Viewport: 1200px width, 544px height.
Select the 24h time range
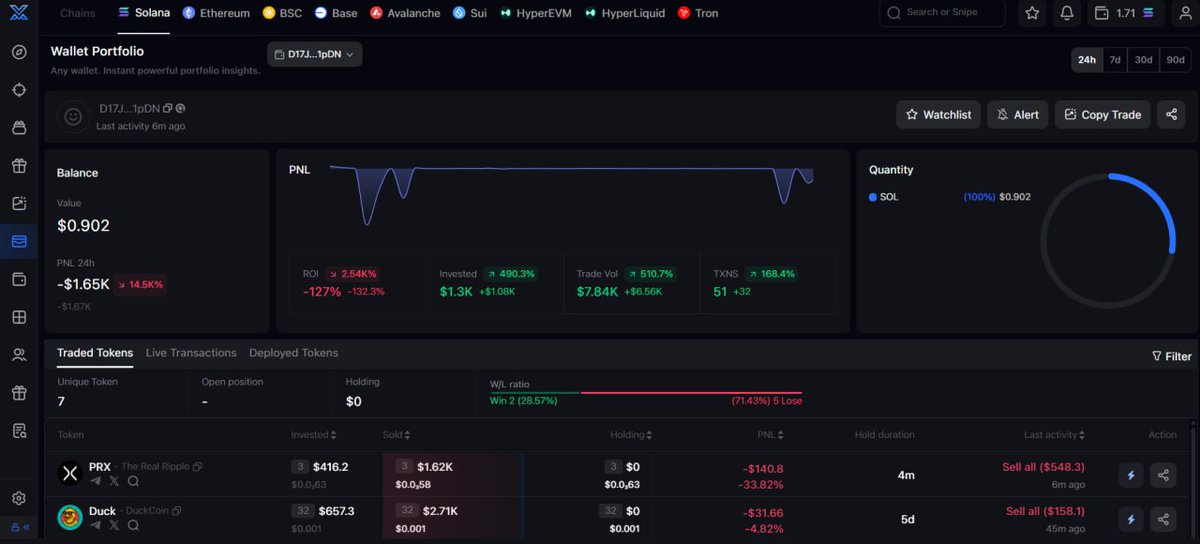1086,60
